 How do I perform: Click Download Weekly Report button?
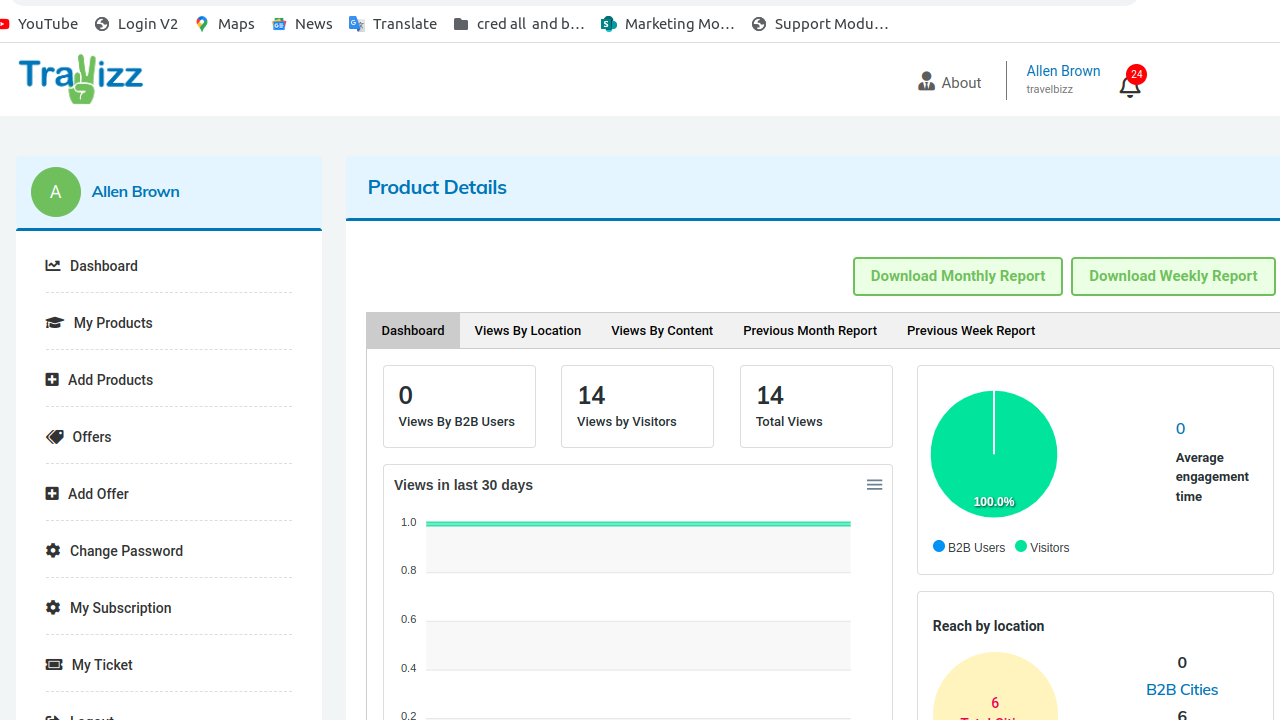[x=1173, y=277]
